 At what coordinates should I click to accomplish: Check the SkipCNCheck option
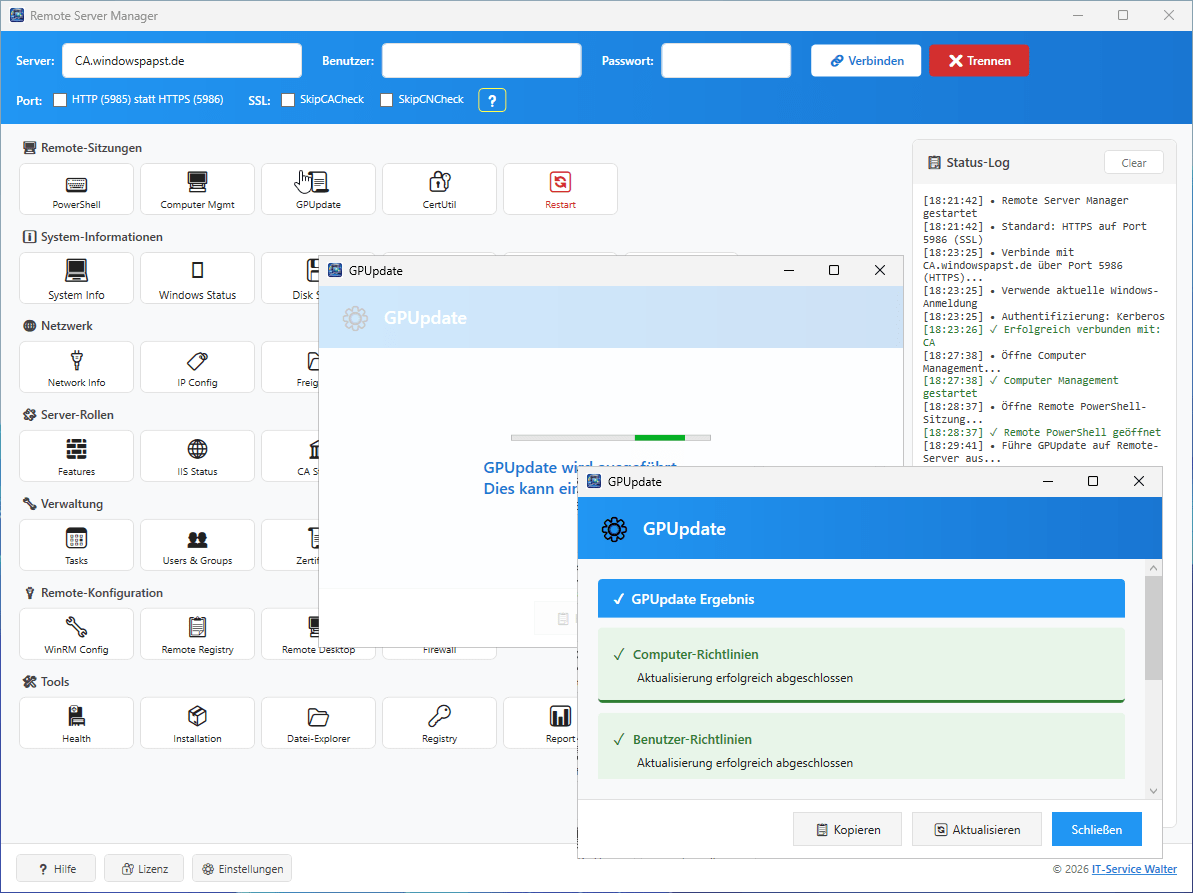387,100
